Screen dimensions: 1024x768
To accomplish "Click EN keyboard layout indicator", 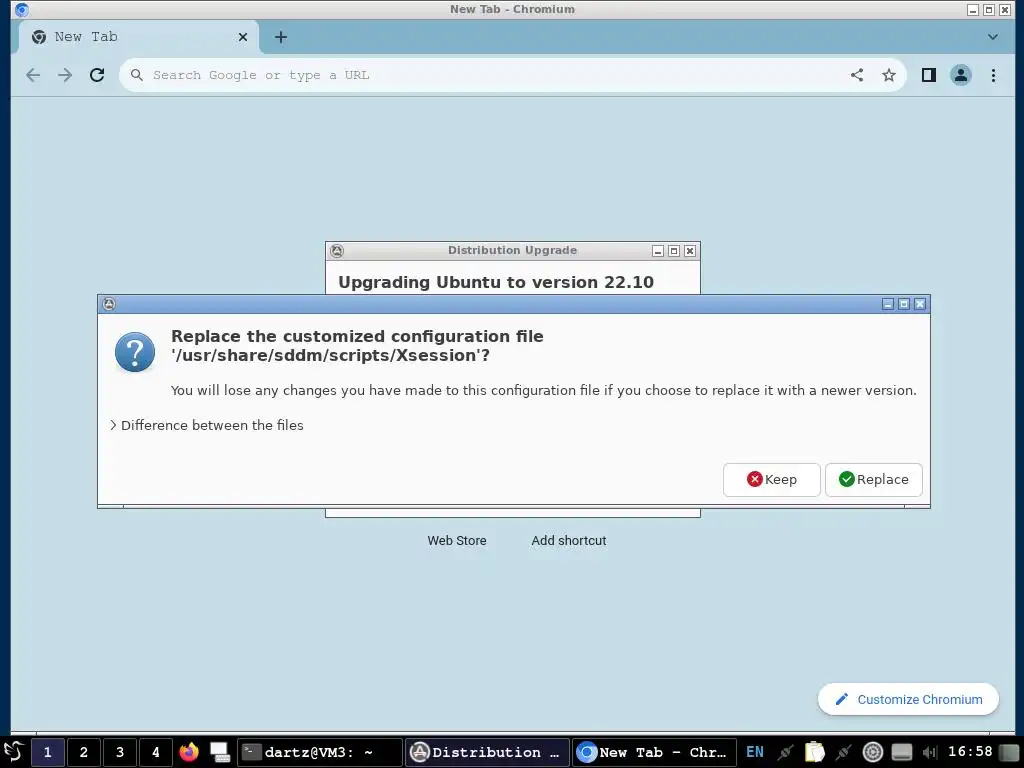I will (755, 752).
